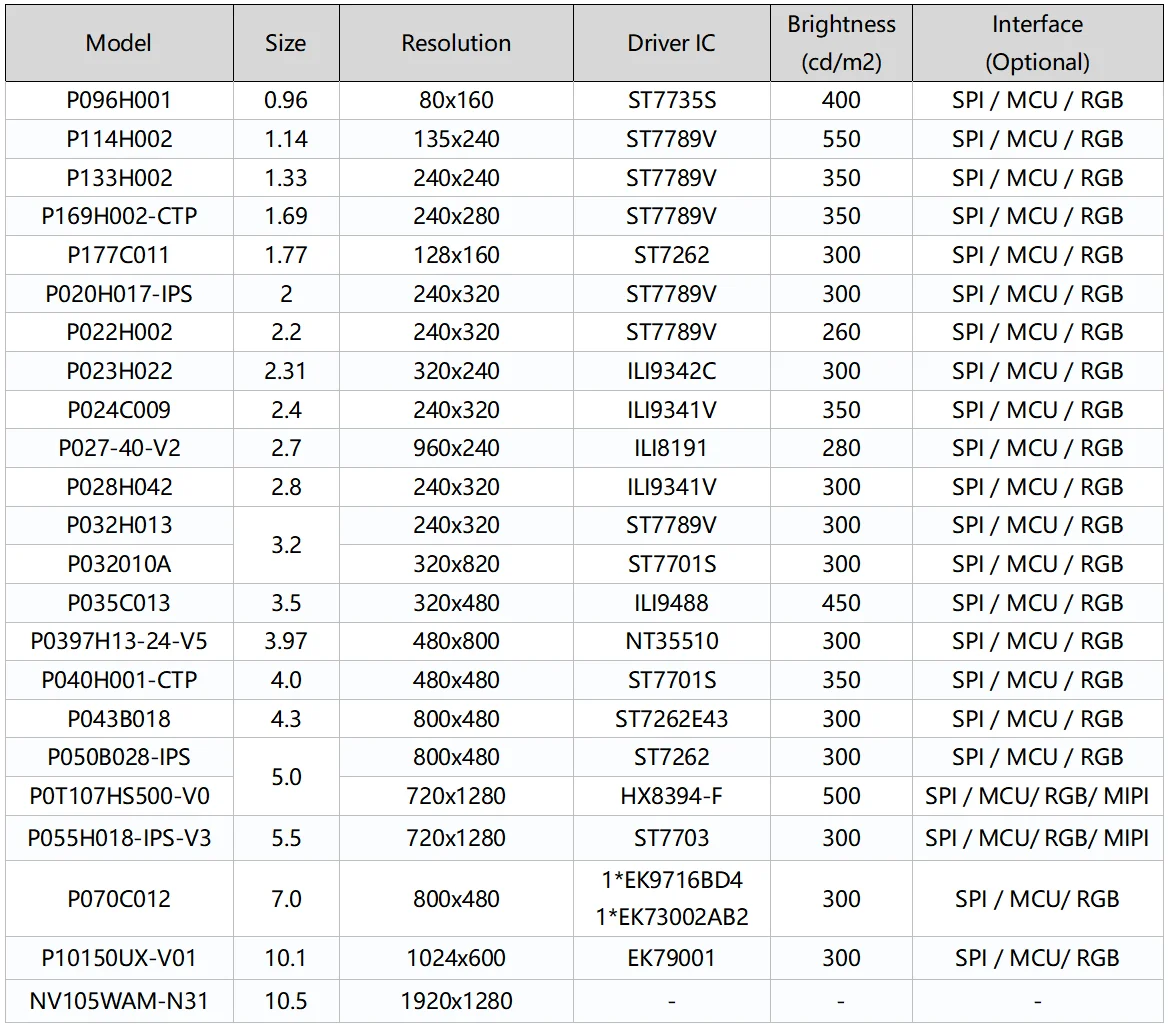Select the NT35510 driver IC cell

671,641
